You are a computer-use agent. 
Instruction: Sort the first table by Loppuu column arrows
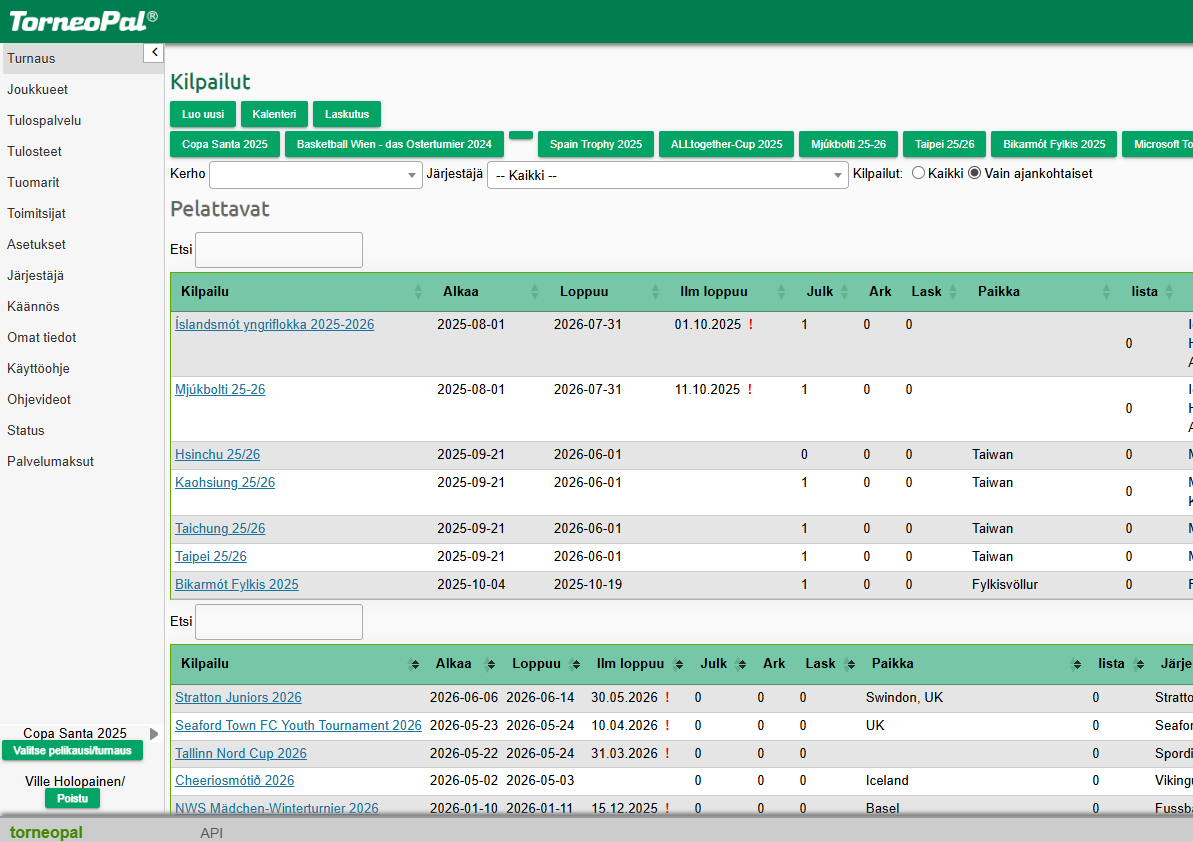[x=656, y=291]
